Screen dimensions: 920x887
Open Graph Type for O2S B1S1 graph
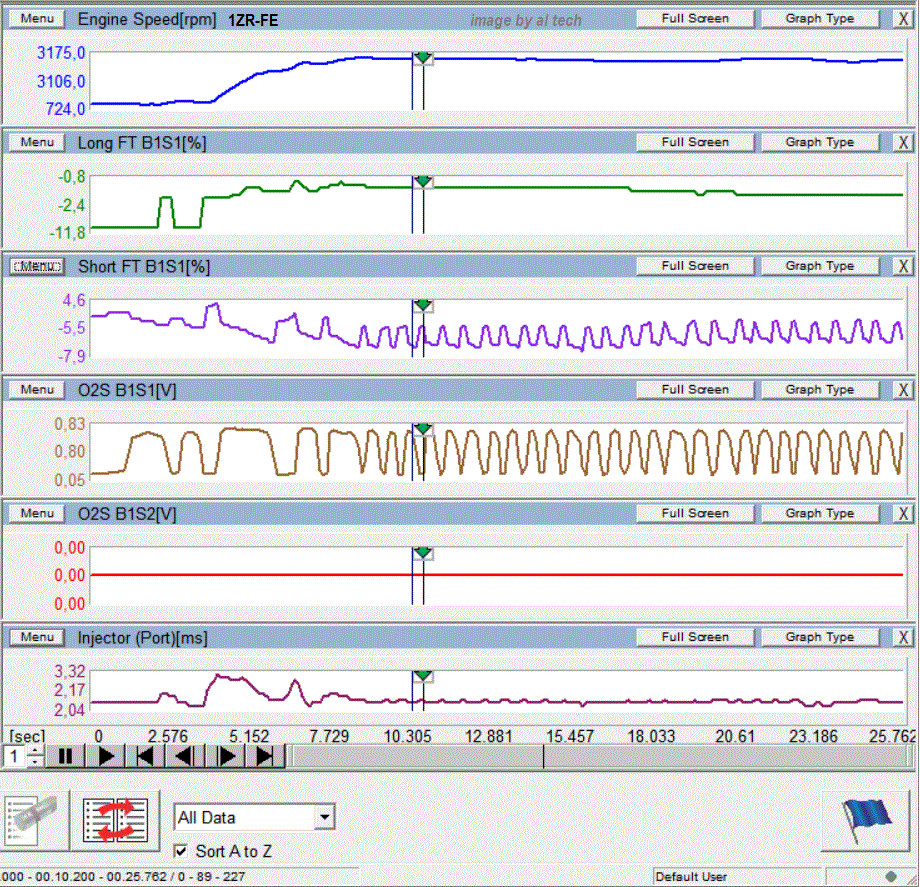[819, 389]
